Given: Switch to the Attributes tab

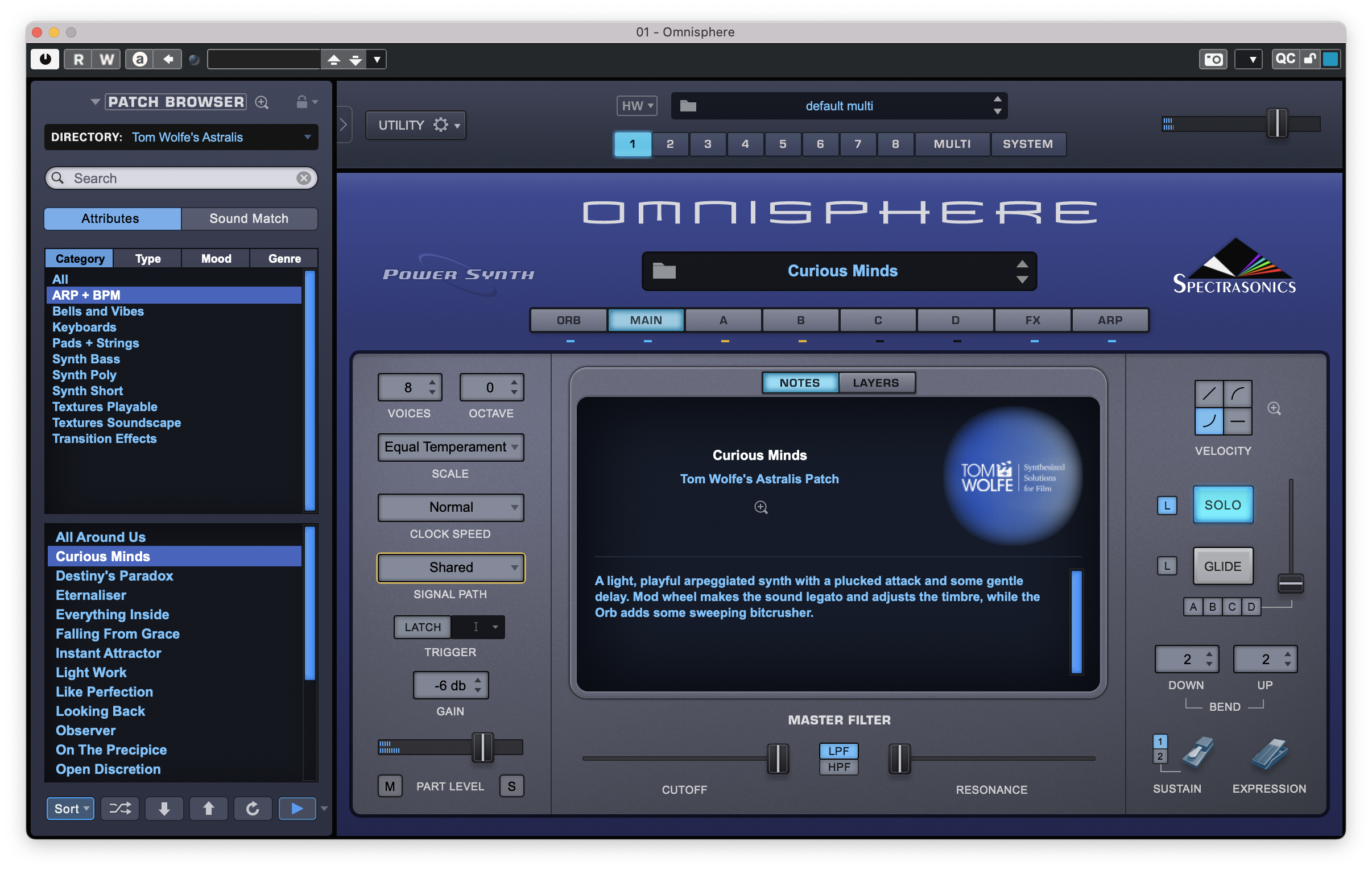Looking at the screenshot, I should click(113, 219).
